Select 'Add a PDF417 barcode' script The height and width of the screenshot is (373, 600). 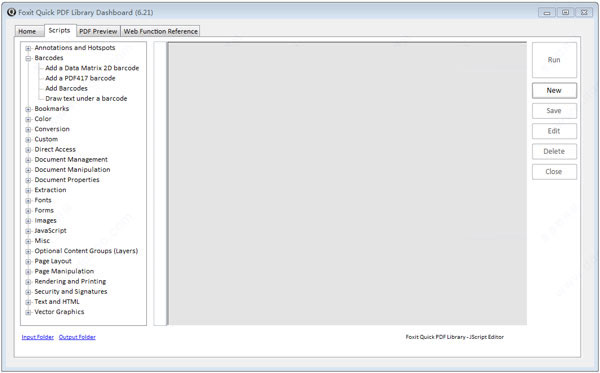[x=80, y=78]
